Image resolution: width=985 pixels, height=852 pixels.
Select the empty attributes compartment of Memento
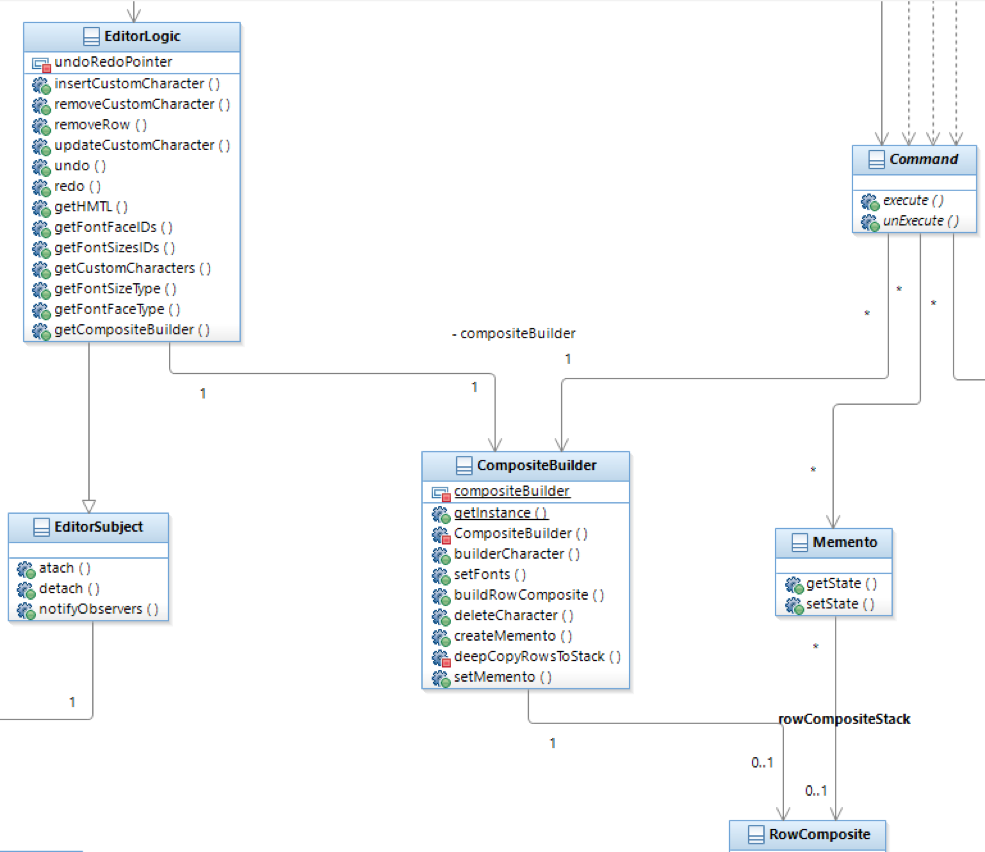click(x=834, y=565)
